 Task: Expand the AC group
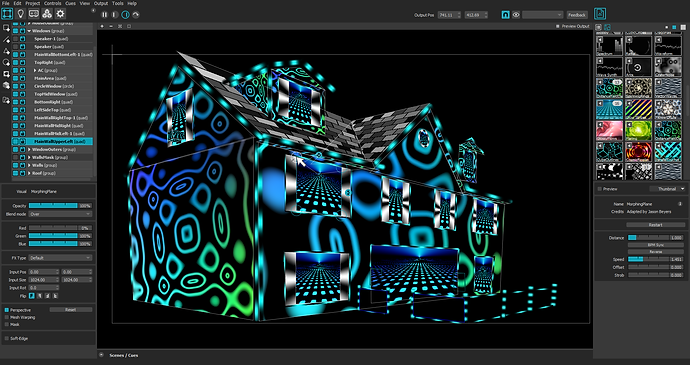pyautogui.click(x=35, y=70)
